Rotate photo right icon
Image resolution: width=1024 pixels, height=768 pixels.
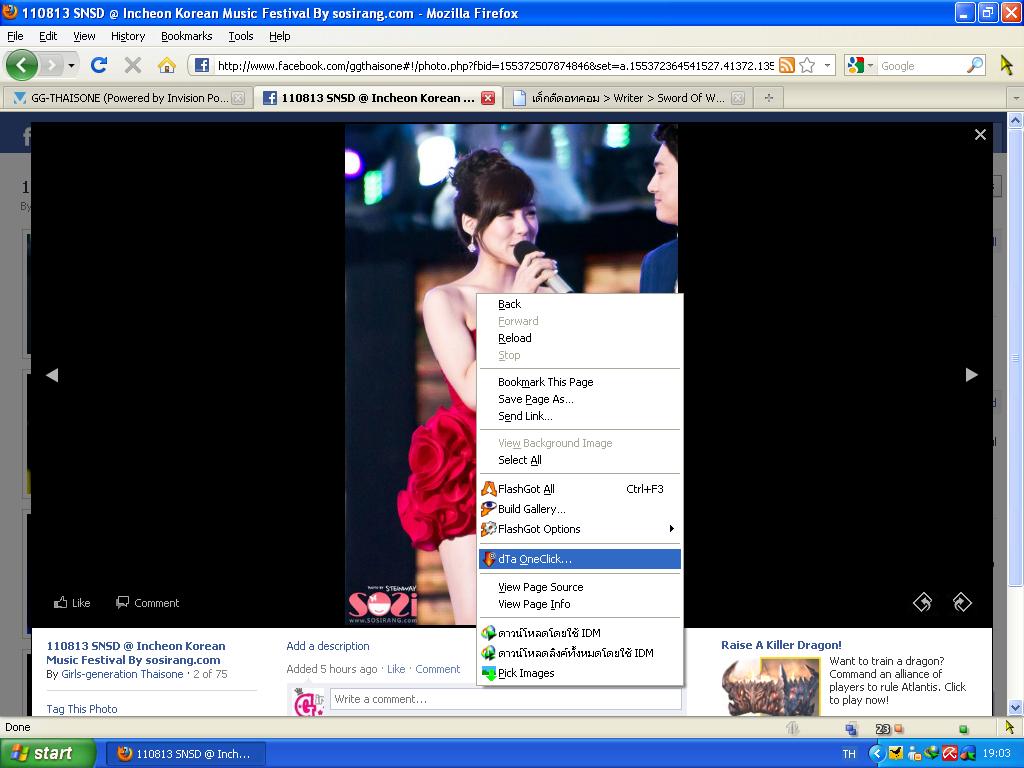[x=962, y=602]
